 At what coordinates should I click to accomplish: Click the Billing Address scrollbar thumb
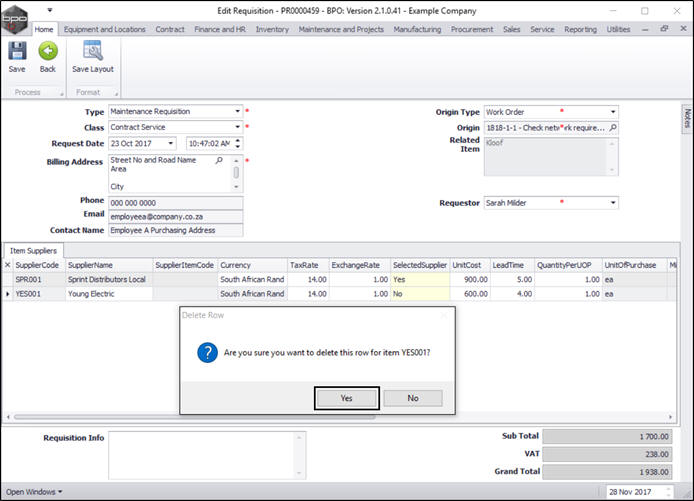(236, 172)
